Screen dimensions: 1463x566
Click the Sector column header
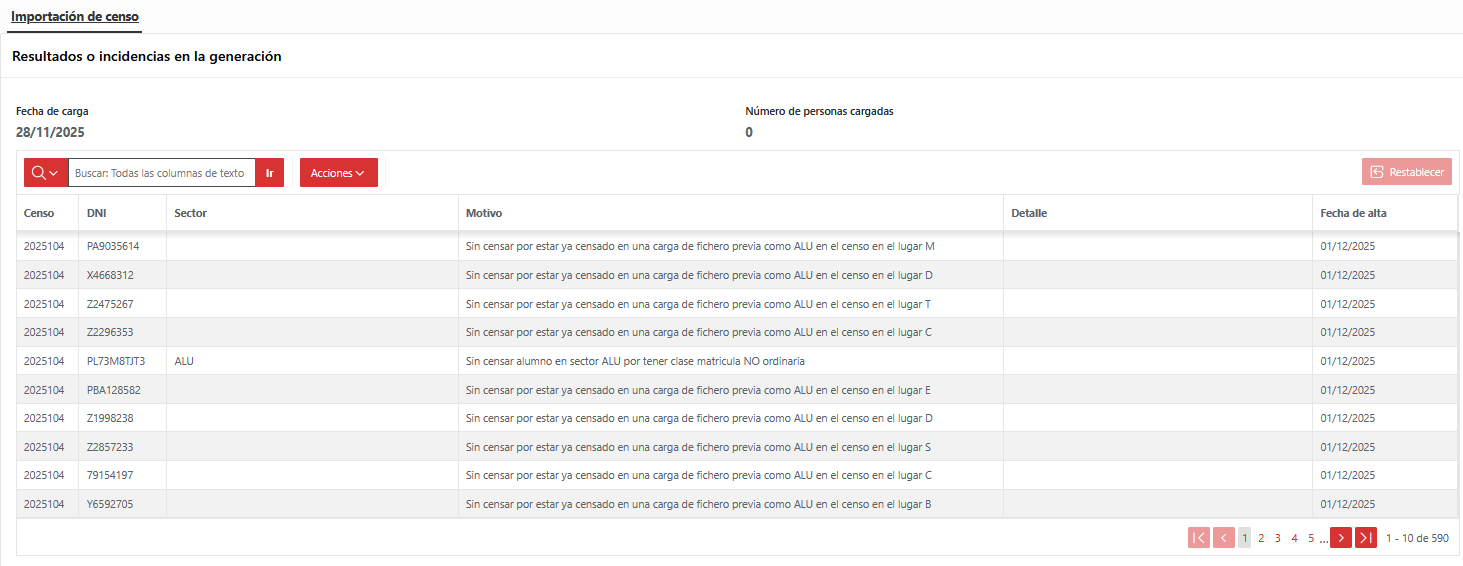pos(190,213)
